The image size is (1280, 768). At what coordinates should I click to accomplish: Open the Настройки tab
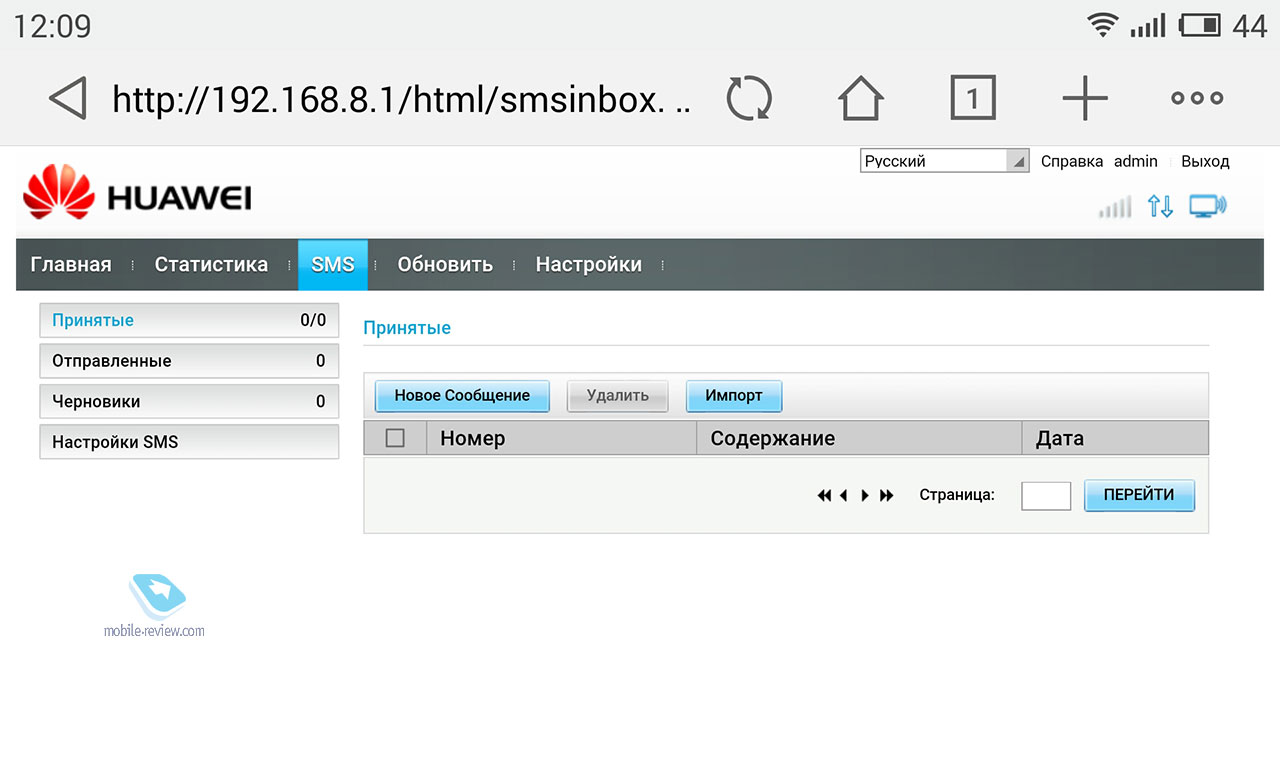588,265
